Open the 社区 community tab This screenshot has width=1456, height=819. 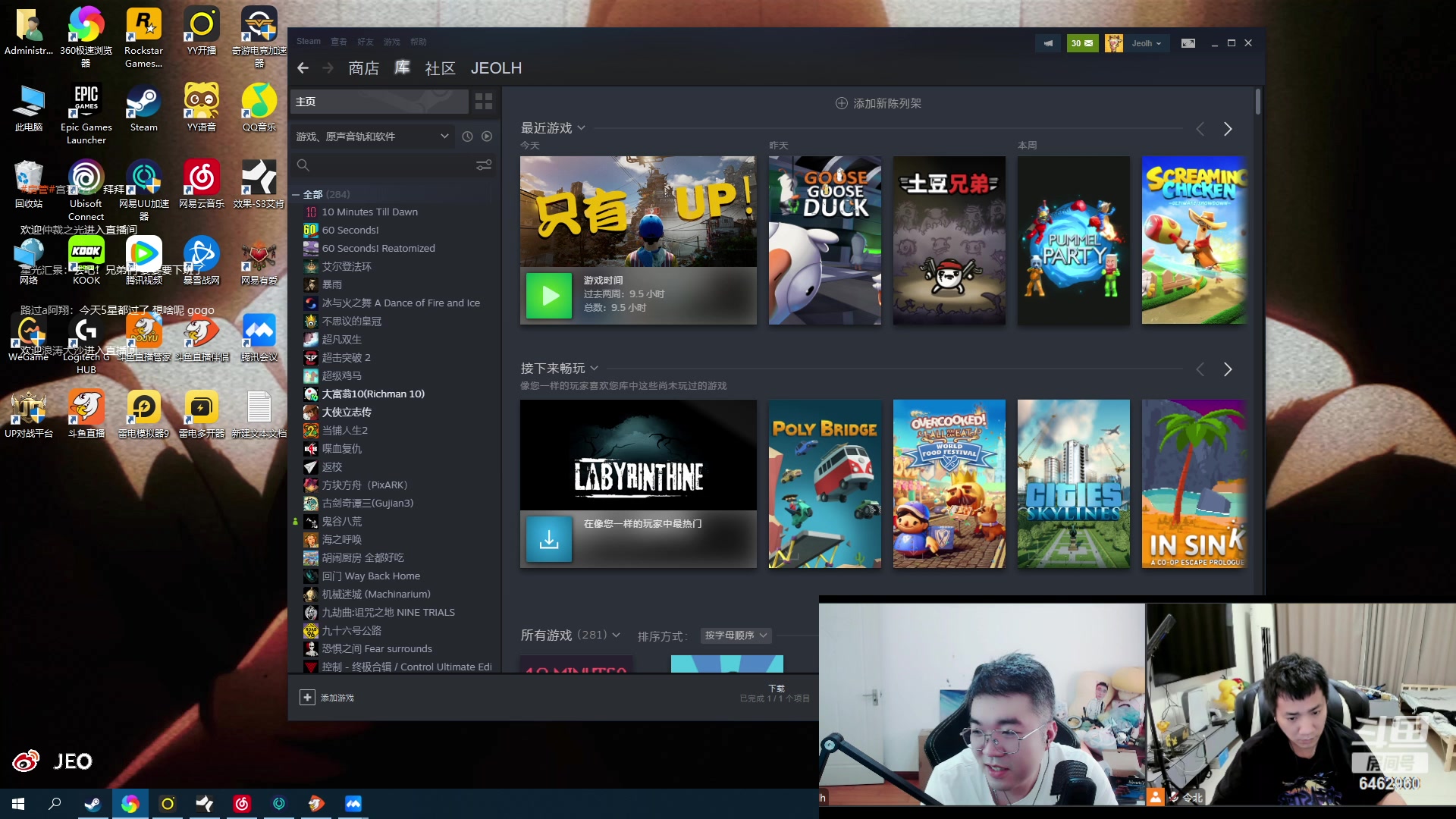(440, 68)
